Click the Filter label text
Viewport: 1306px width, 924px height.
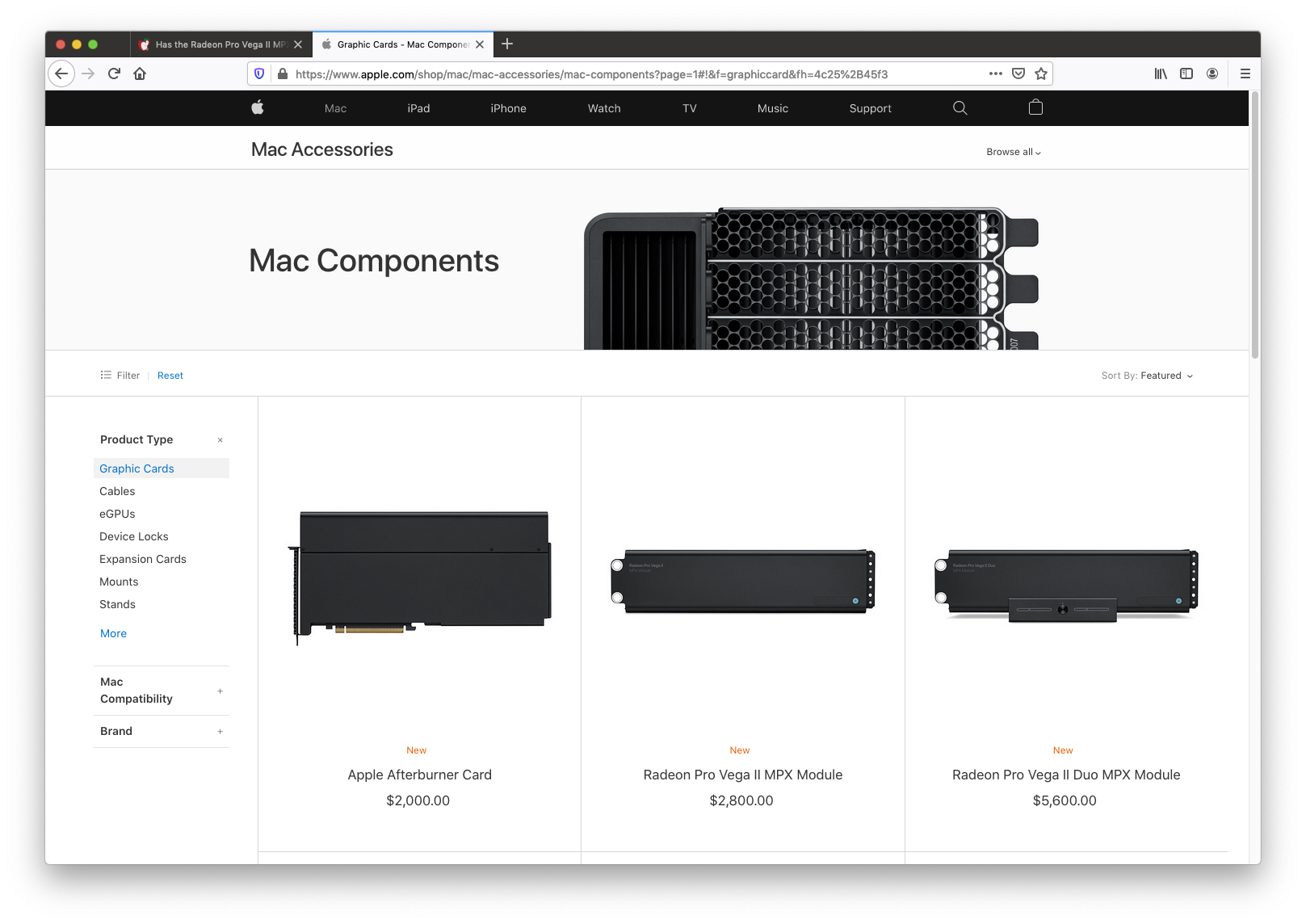(128, 376)
